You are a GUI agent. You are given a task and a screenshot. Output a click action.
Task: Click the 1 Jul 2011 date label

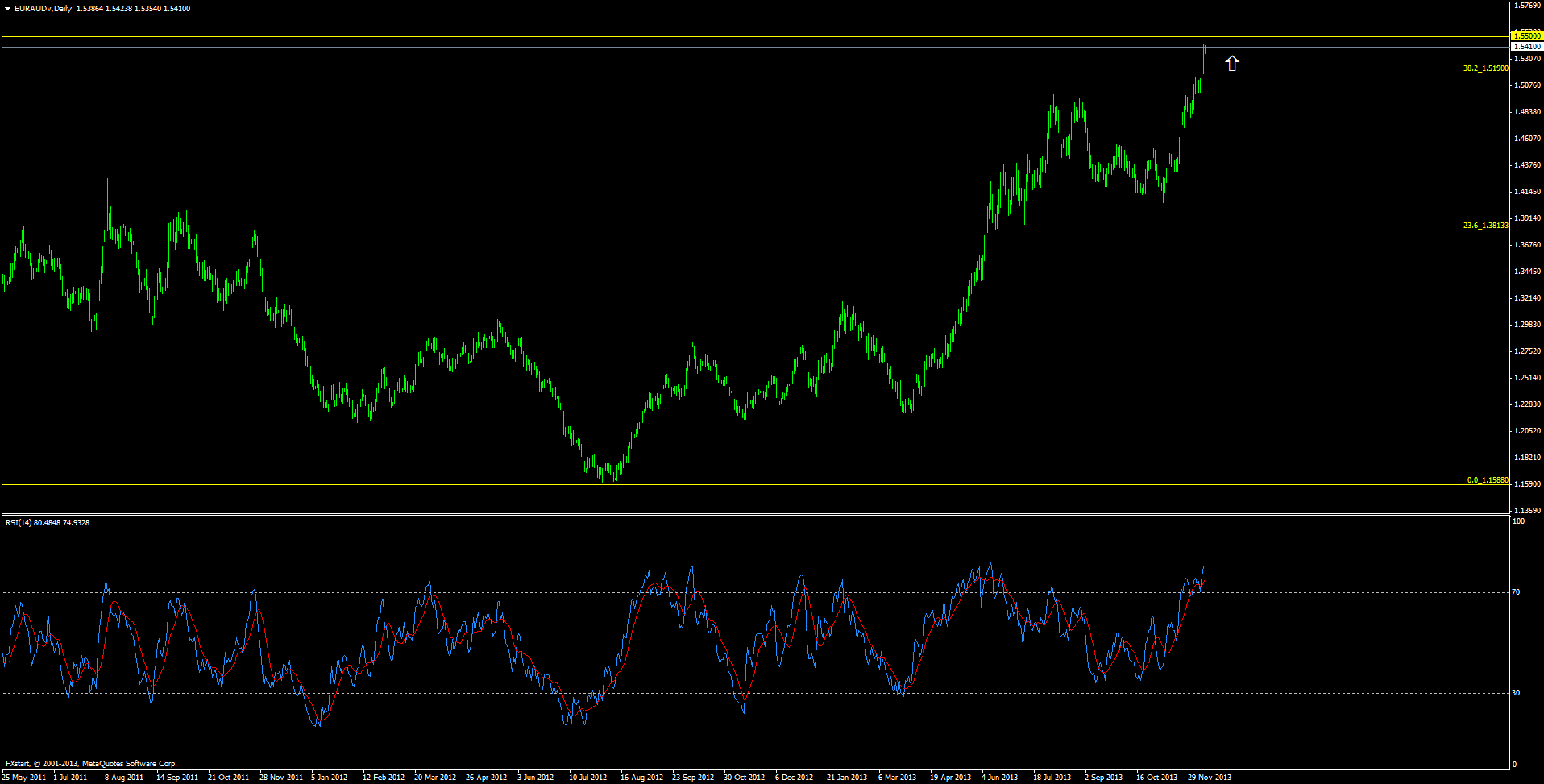click(x=70, y=778)
